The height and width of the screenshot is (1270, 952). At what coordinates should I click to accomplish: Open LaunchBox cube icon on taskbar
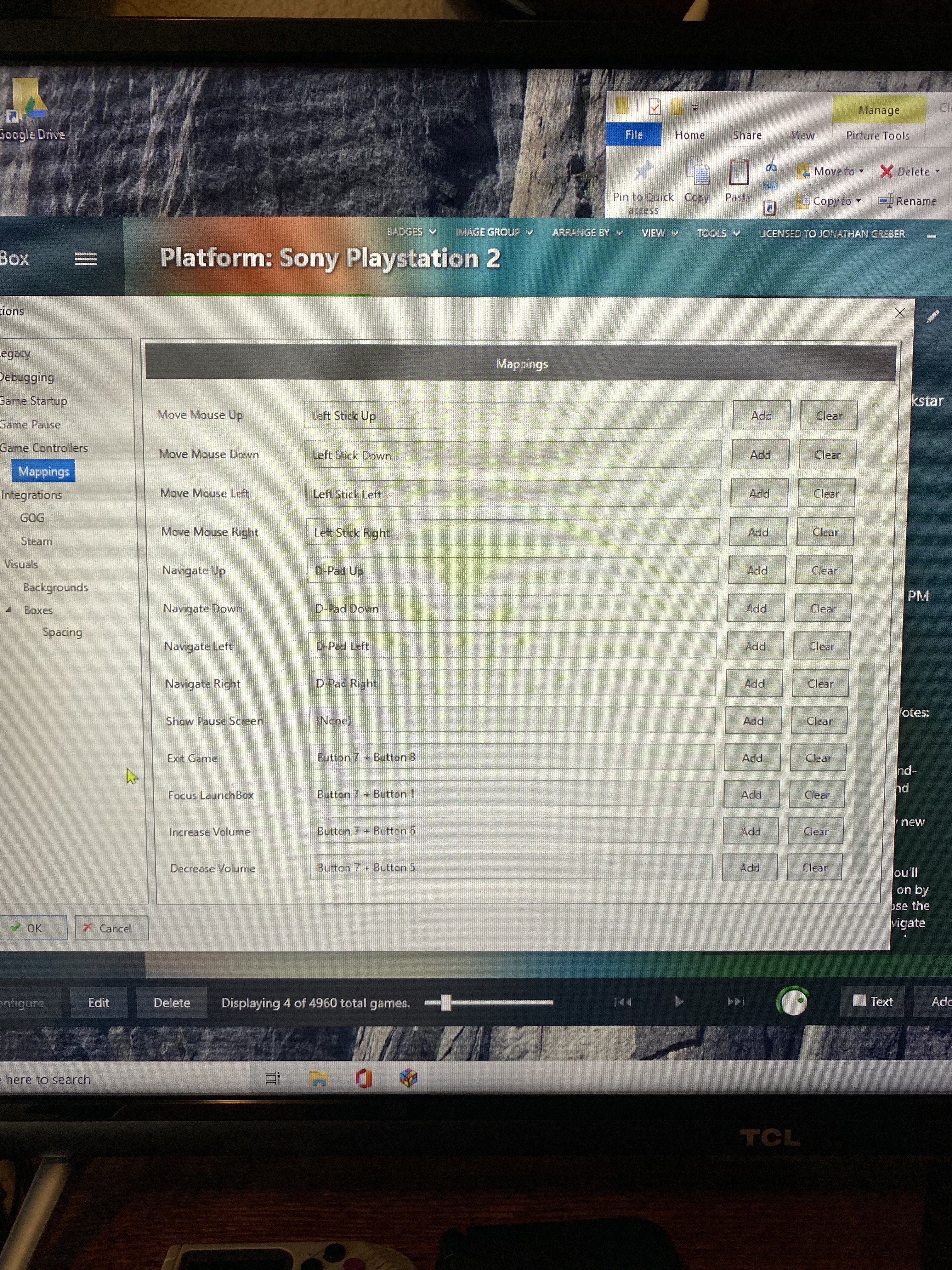[x=409, y=1078]
